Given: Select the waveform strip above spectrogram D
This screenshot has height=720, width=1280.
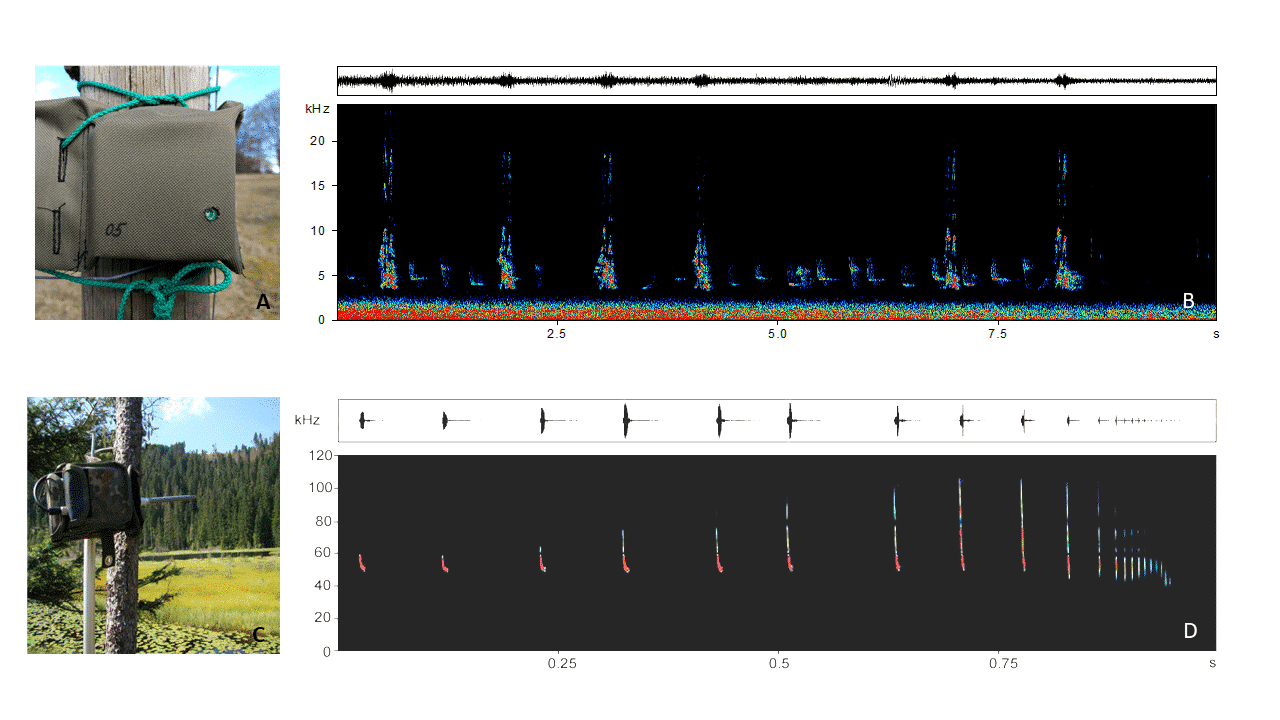Looking at the screenshot, I should pos(777,420).
